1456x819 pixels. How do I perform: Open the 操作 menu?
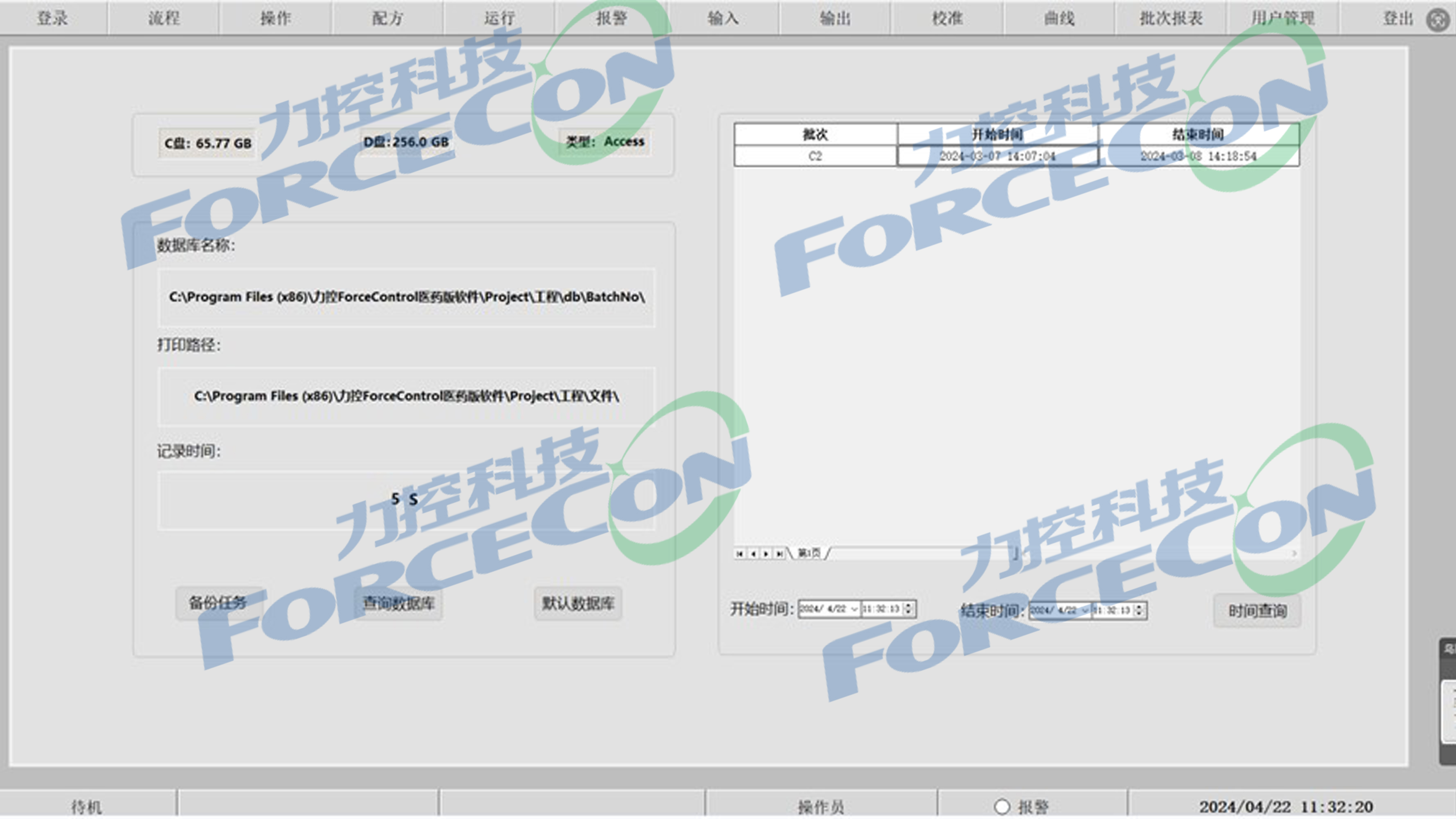pos(276,18)
